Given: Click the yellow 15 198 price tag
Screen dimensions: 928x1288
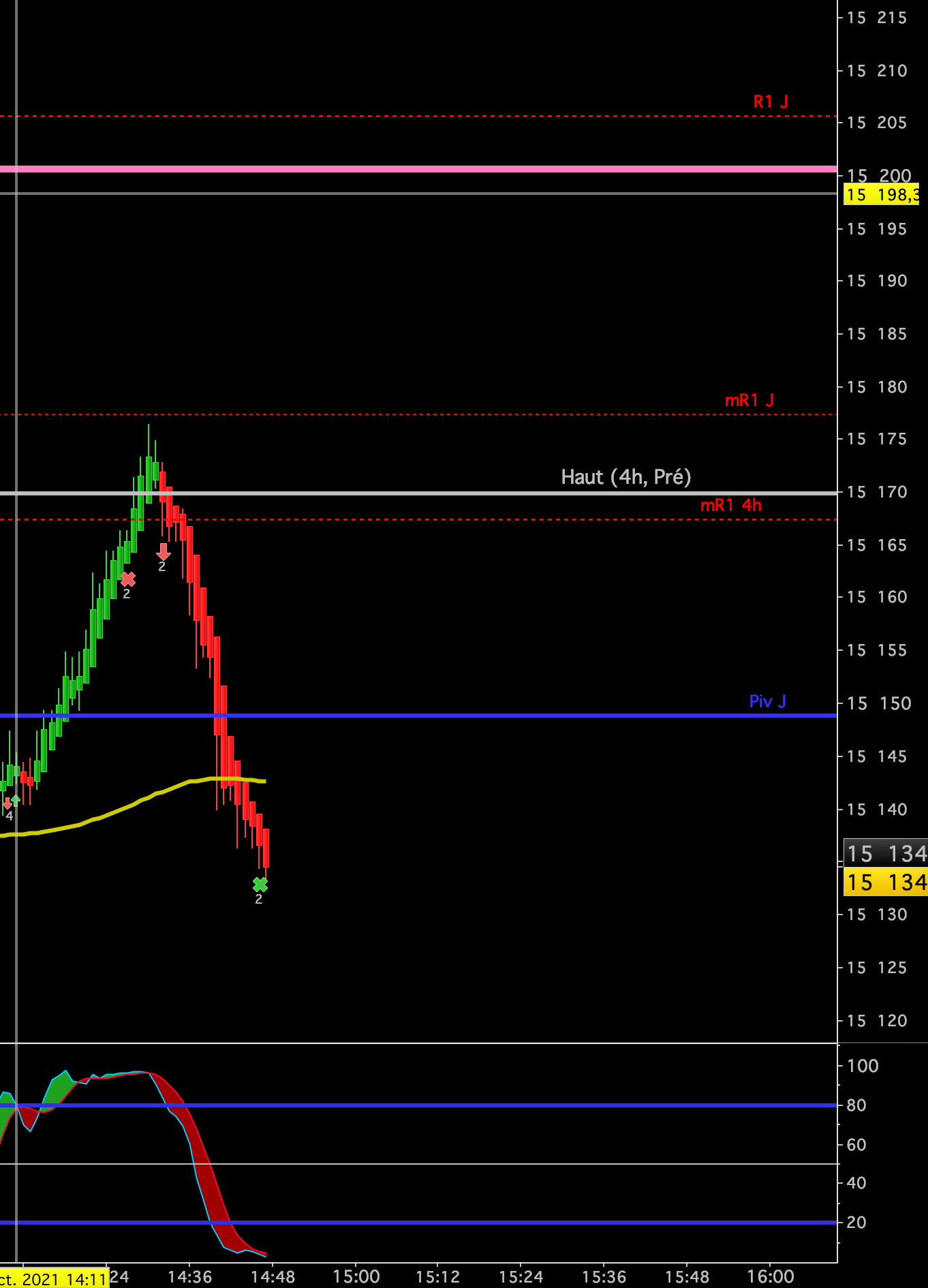Looking at the screenshot, I should pos(882,194).
